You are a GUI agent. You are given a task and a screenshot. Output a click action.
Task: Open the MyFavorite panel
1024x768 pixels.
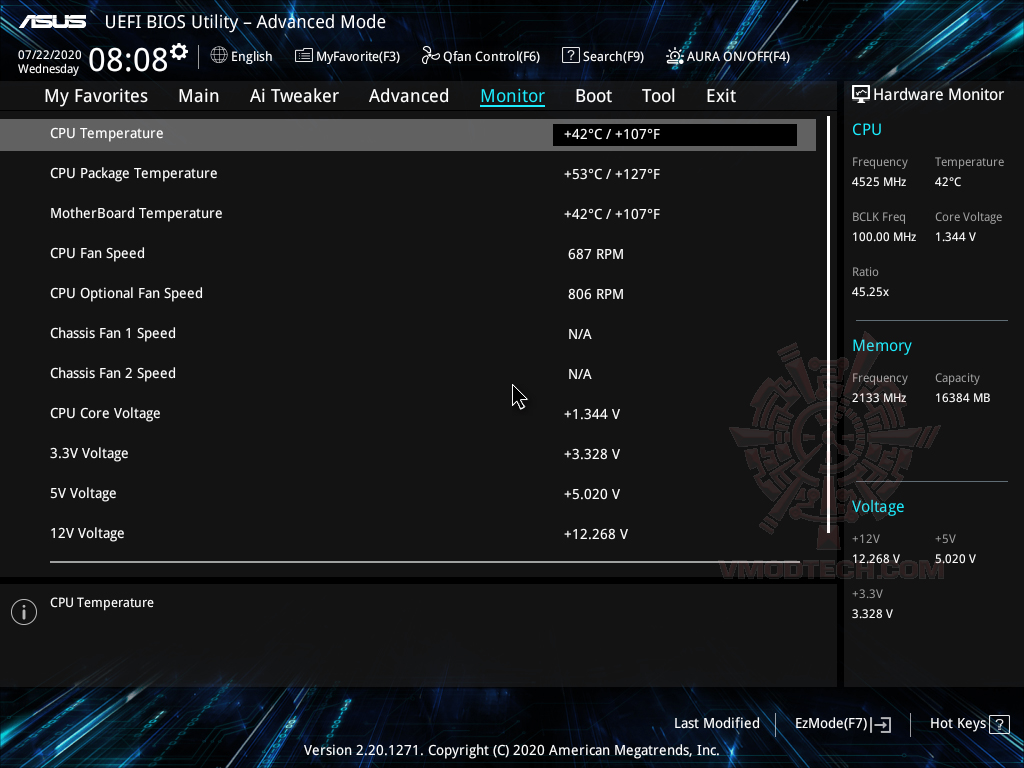click(x=347, y=56)
